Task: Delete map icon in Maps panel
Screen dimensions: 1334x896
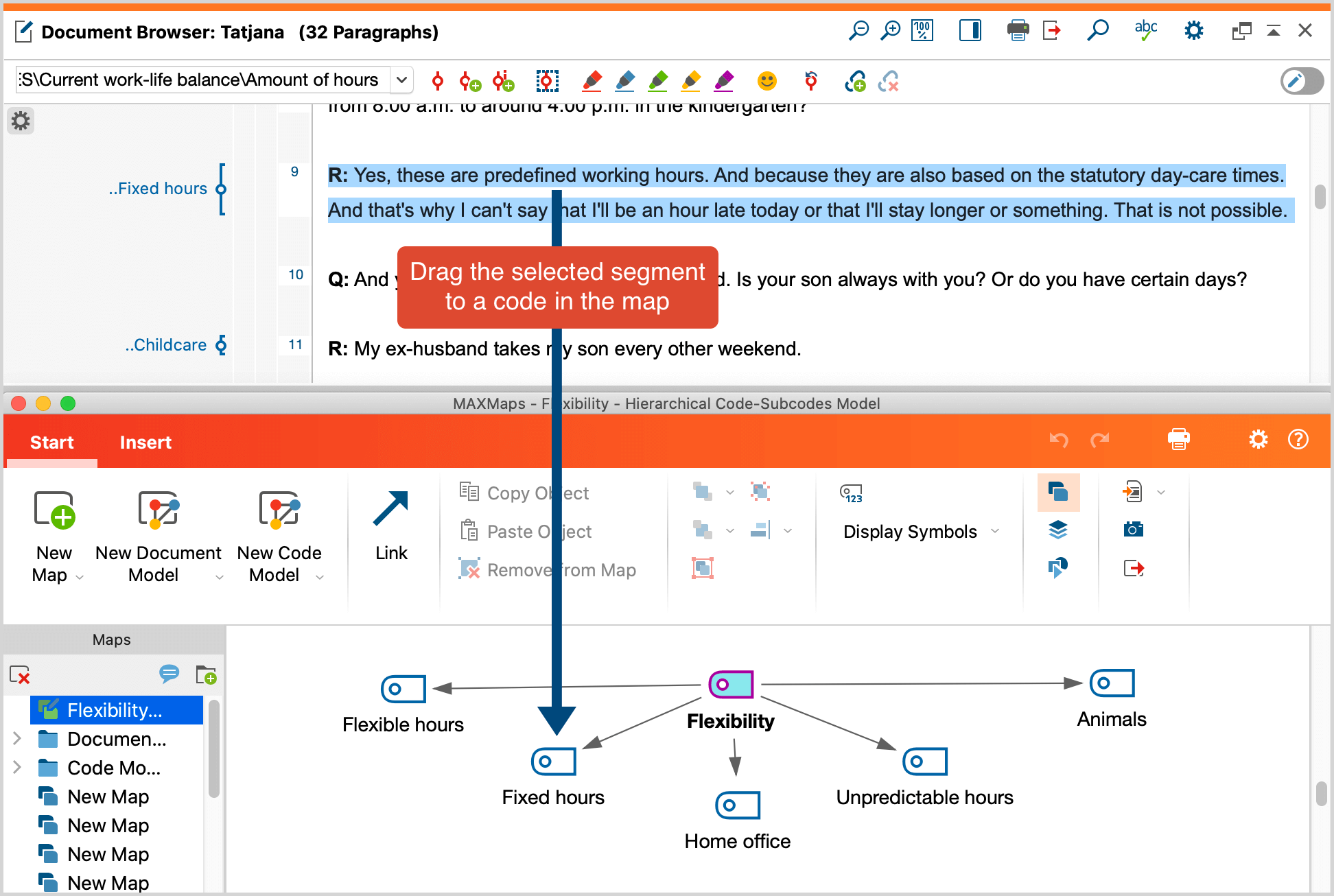Action: 20,675
